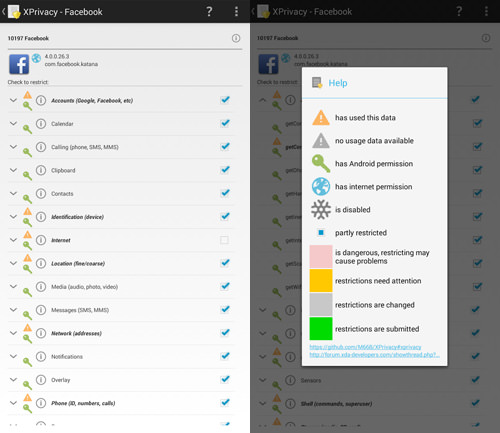
Task: Uncheck the Calendar restriction checkbox
Action: [x=225, y=123]
